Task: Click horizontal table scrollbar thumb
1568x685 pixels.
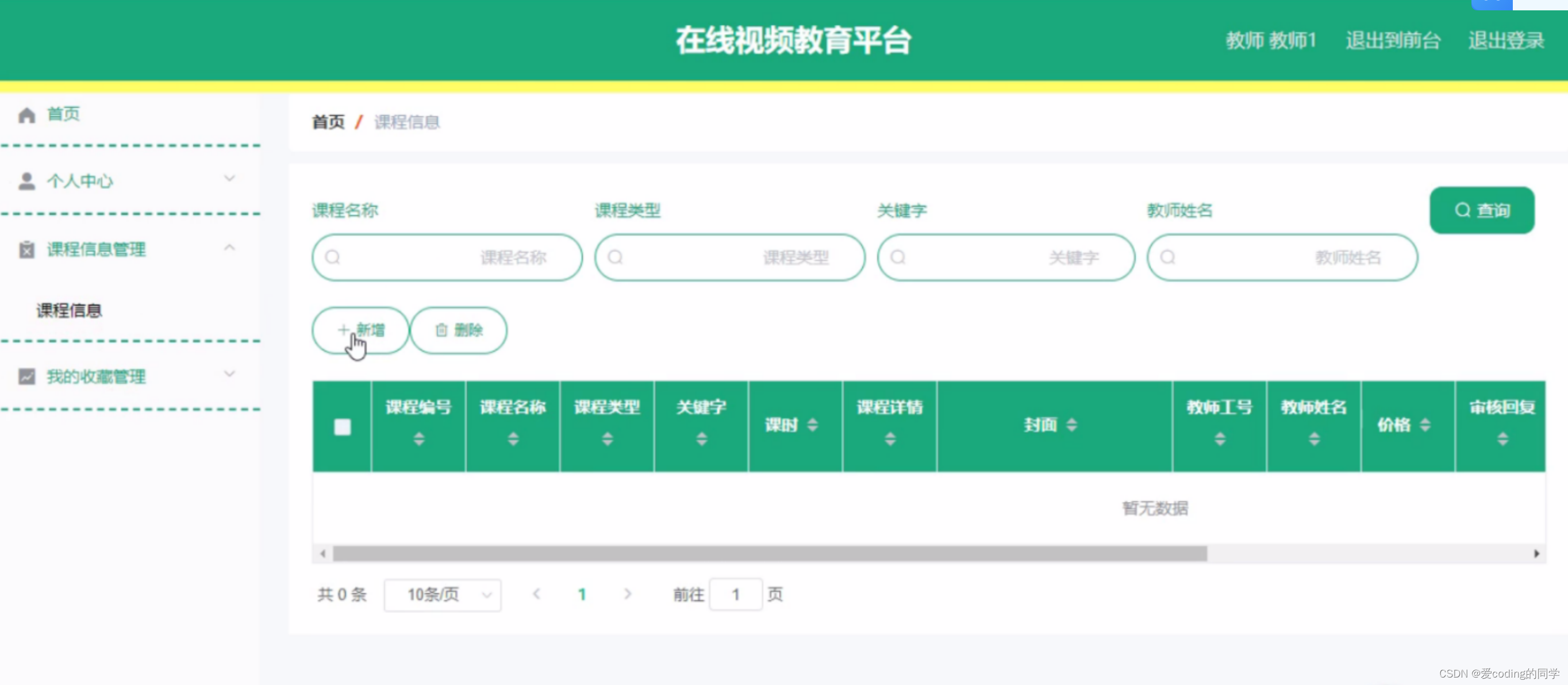Action: [770, 553]
